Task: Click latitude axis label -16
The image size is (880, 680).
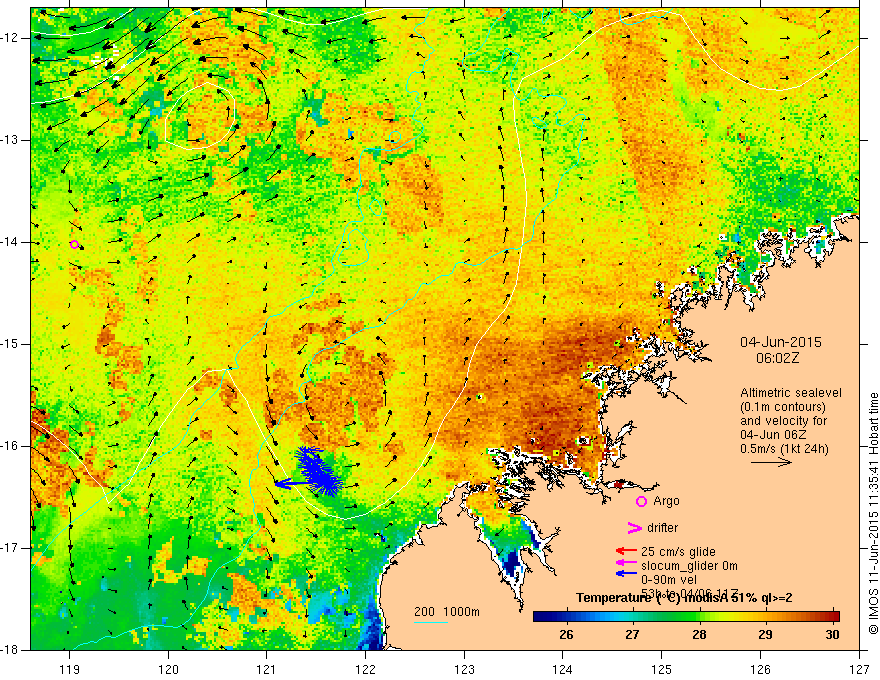Action: coord(10,446)
